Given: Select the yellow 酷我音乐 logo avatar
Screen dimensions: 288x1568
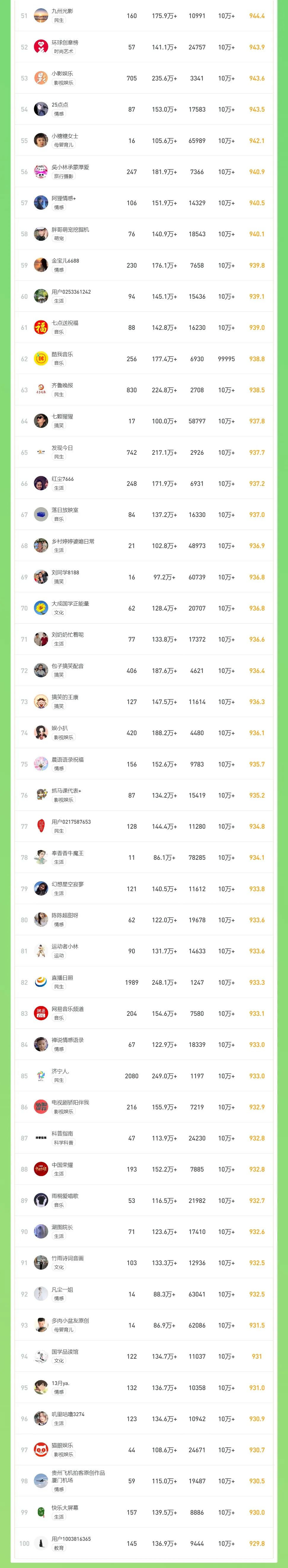Looking at the screenshot, I should (41, 359).
